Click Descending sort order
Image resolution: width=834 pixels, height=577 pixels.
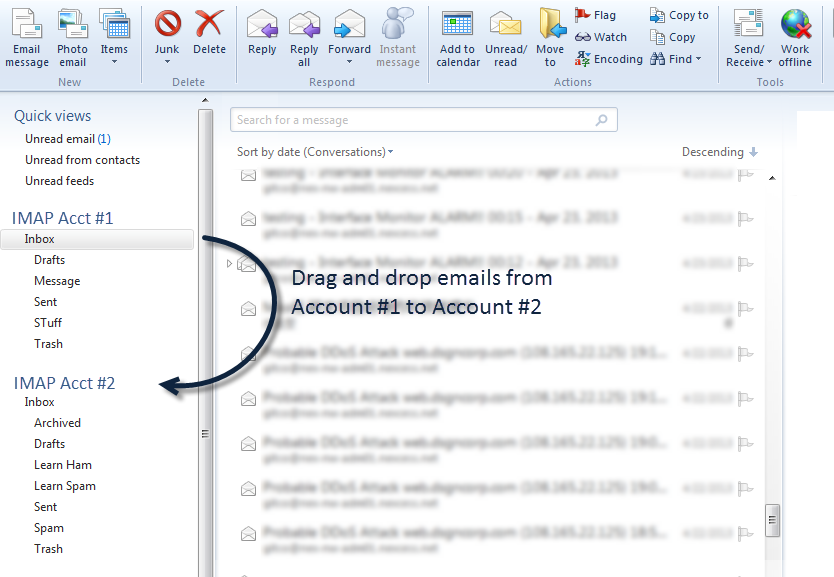tap(719, 152)
